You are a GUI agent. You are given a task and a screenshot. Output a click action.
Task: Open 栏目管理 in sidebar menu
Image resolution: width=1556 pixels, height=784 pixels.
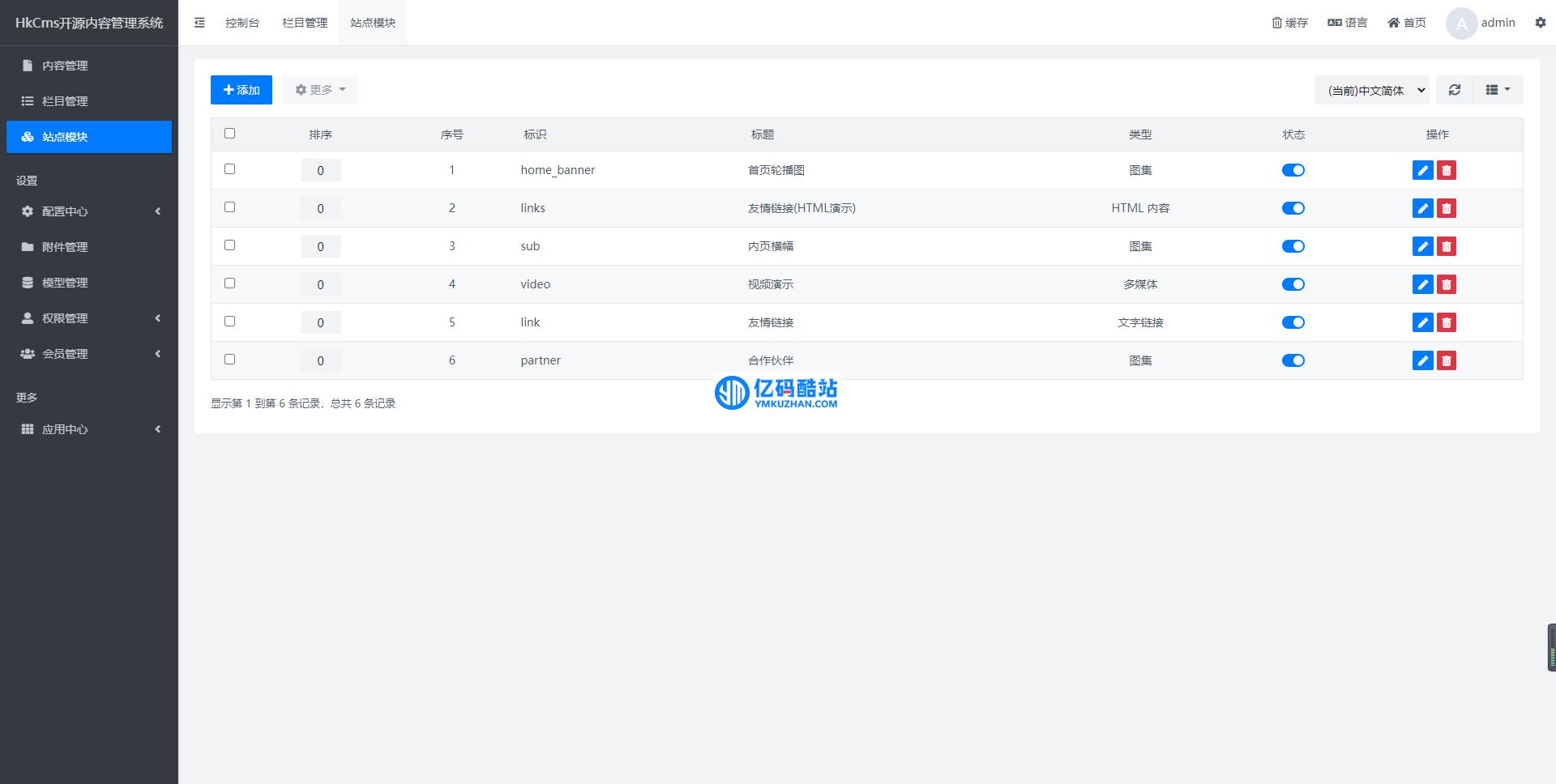(x=89, y=101)
